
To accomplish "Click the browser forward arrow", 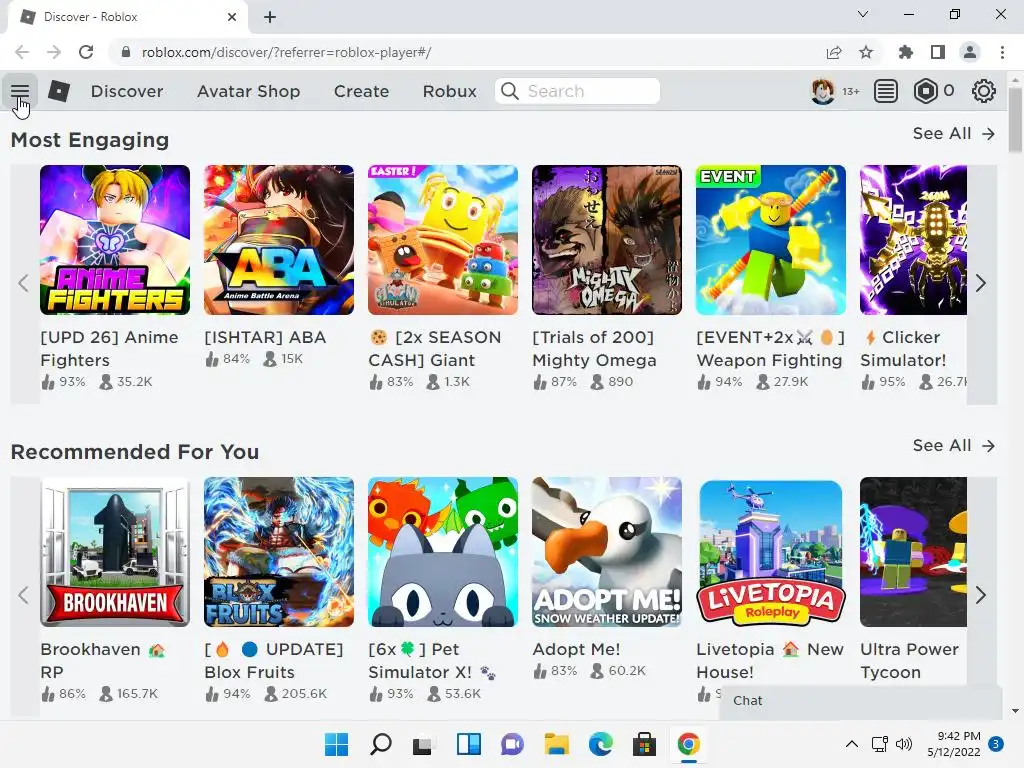I will (x=54, y=52).
